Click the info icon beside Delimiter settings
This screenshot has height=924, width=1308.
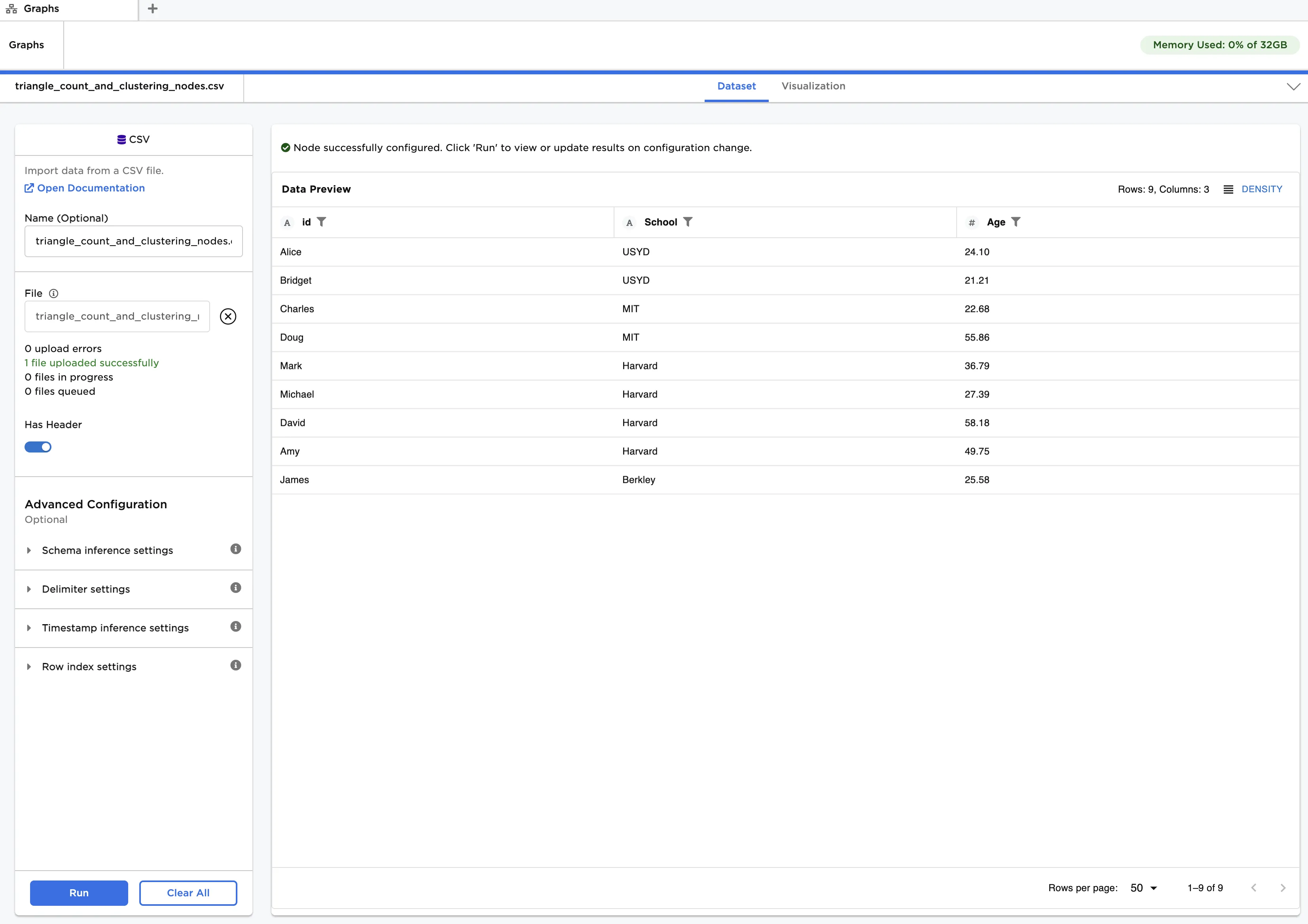point(236,587)
